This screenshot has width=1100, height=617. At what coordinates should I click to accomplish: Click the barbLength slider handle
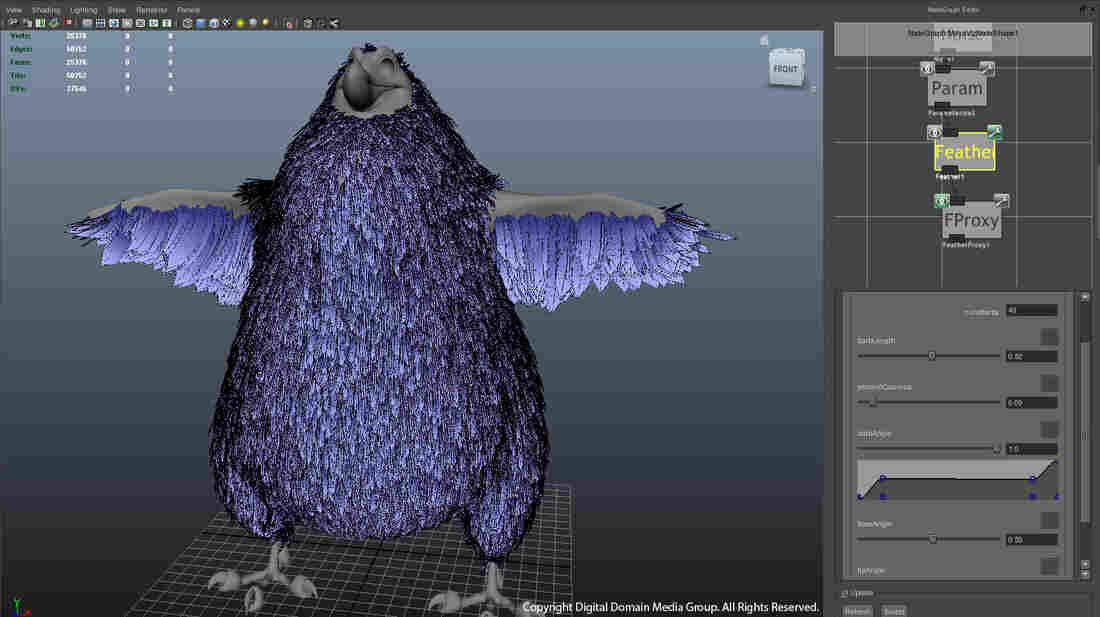coord(932,356)
